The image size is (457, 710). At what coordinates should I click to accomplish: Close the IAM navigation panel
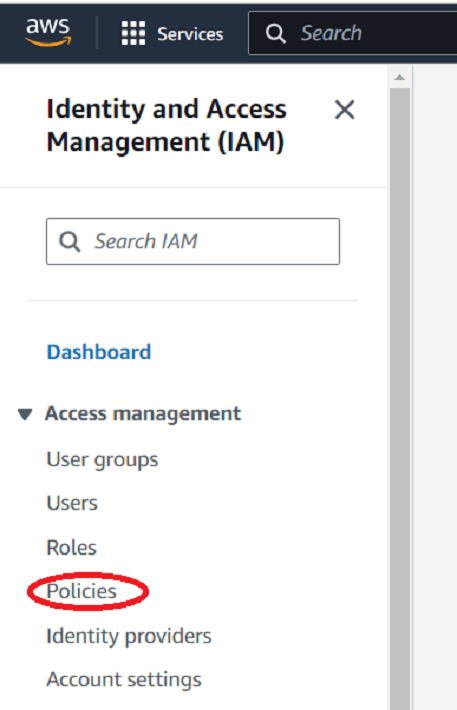(x=344, y=110)
